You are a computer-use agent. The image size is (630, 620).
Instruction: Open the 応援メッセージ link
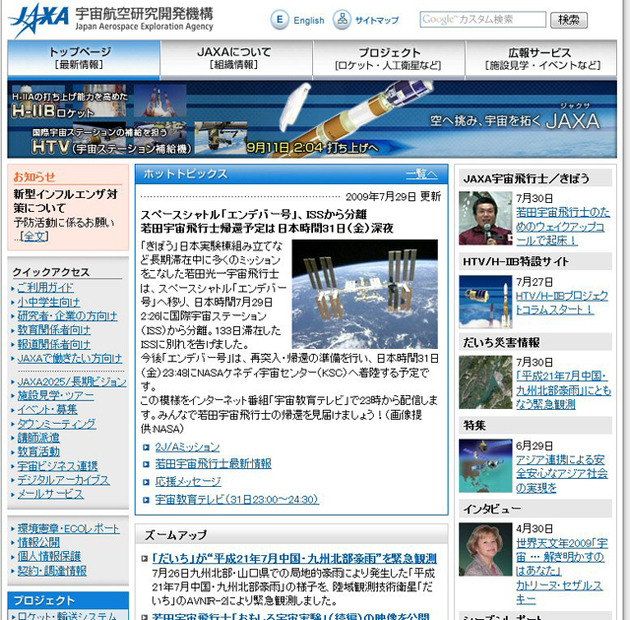[188, 481]
